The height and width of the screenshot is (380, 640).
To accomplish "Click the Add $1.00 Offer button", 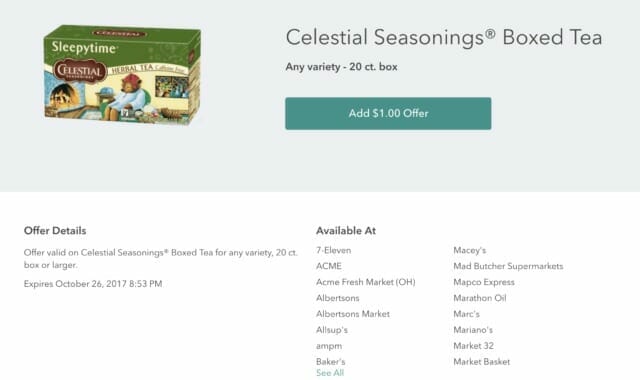I will (x=388, y=113).
